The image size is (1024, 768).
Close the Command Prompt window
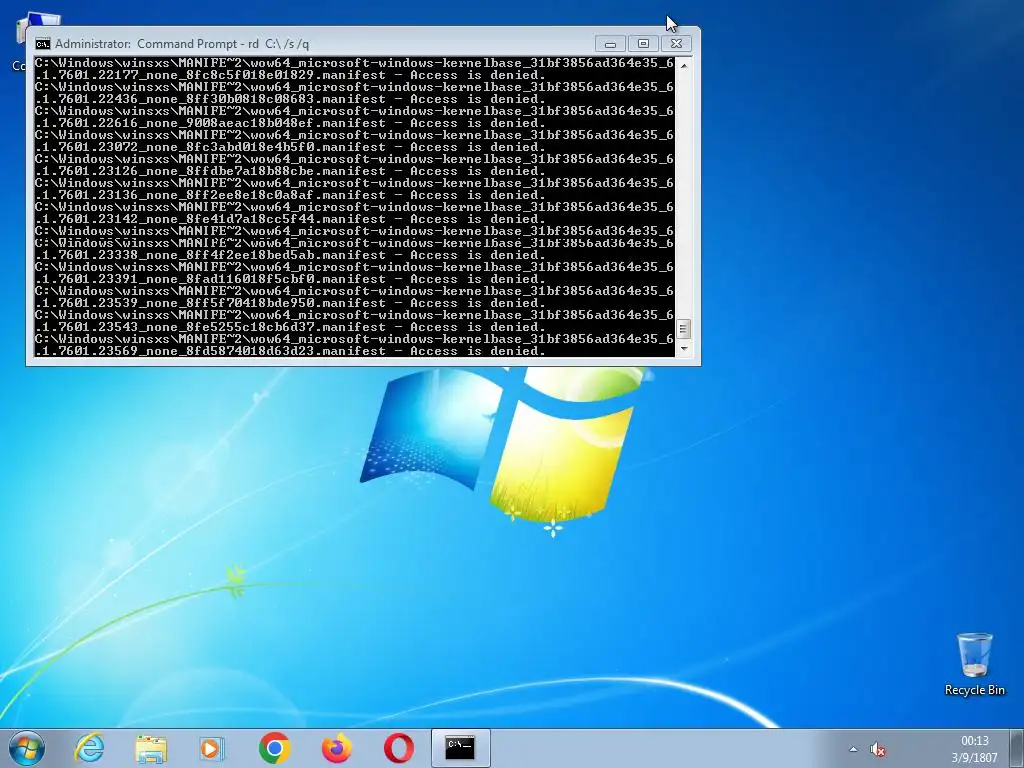[x=677, y=44]
